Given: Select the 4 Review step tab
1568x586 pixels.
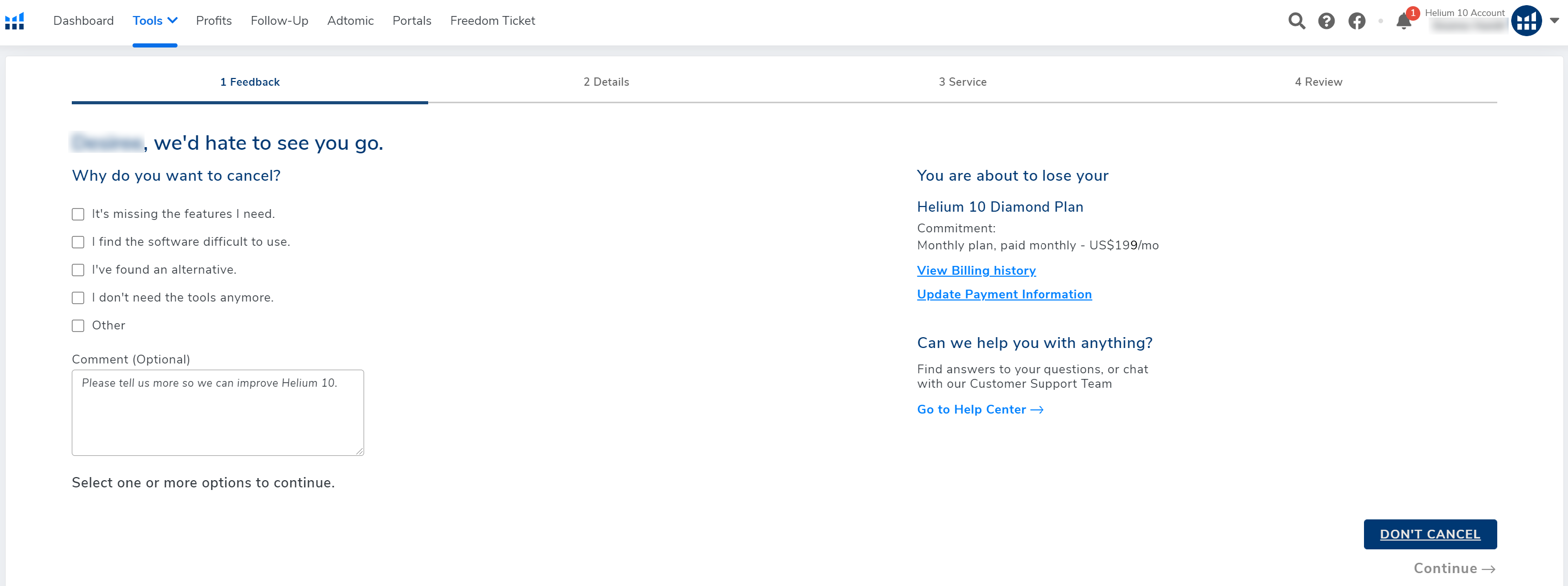Looking at the screenshot, I should pyautogui.click(x=1319, y=82).
